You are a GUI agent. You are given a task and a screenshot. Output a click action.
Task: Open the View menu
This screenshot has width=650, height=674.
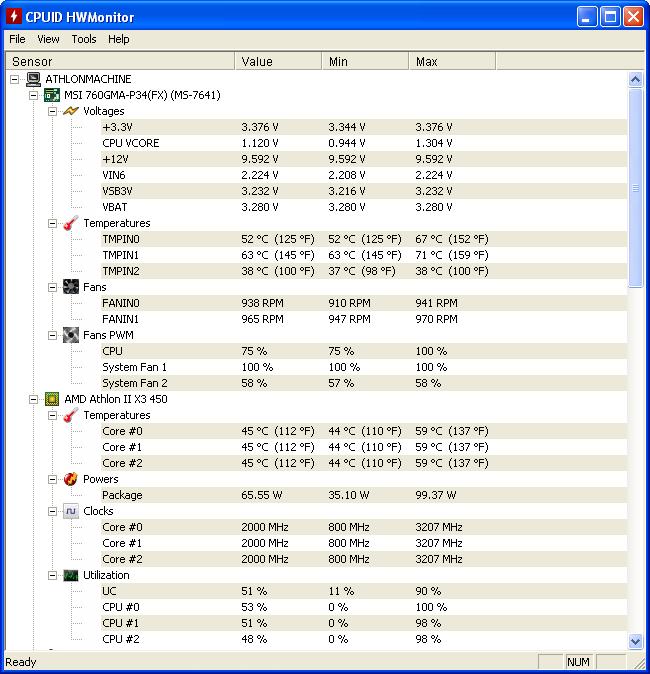[48, 39]
